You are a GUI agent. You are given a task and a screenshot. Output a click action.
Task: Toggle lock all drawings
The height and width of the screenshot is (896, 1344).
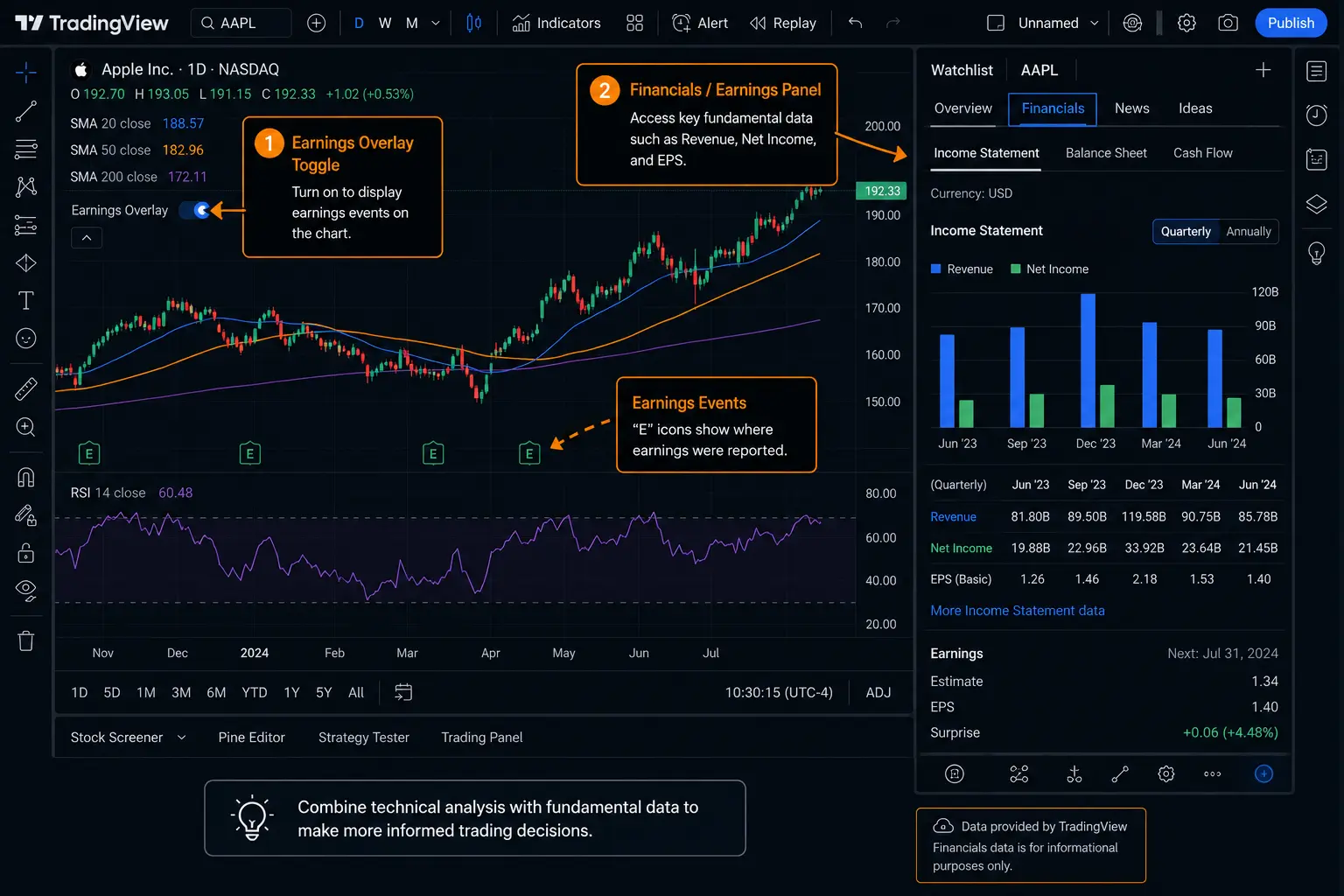[26, 553]
